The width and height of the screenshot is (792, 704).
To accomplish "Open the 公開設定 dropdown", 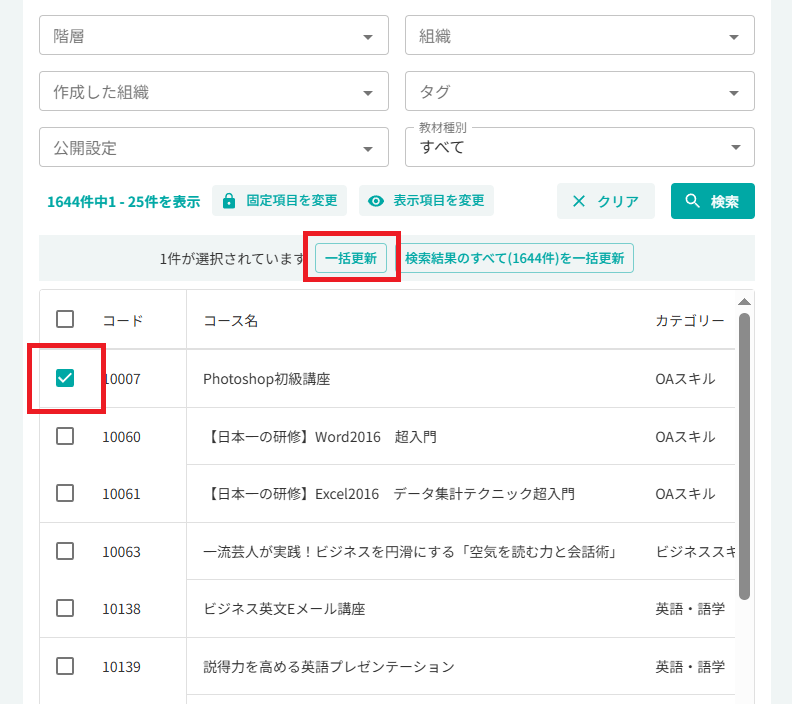I will tap(214, 147).
